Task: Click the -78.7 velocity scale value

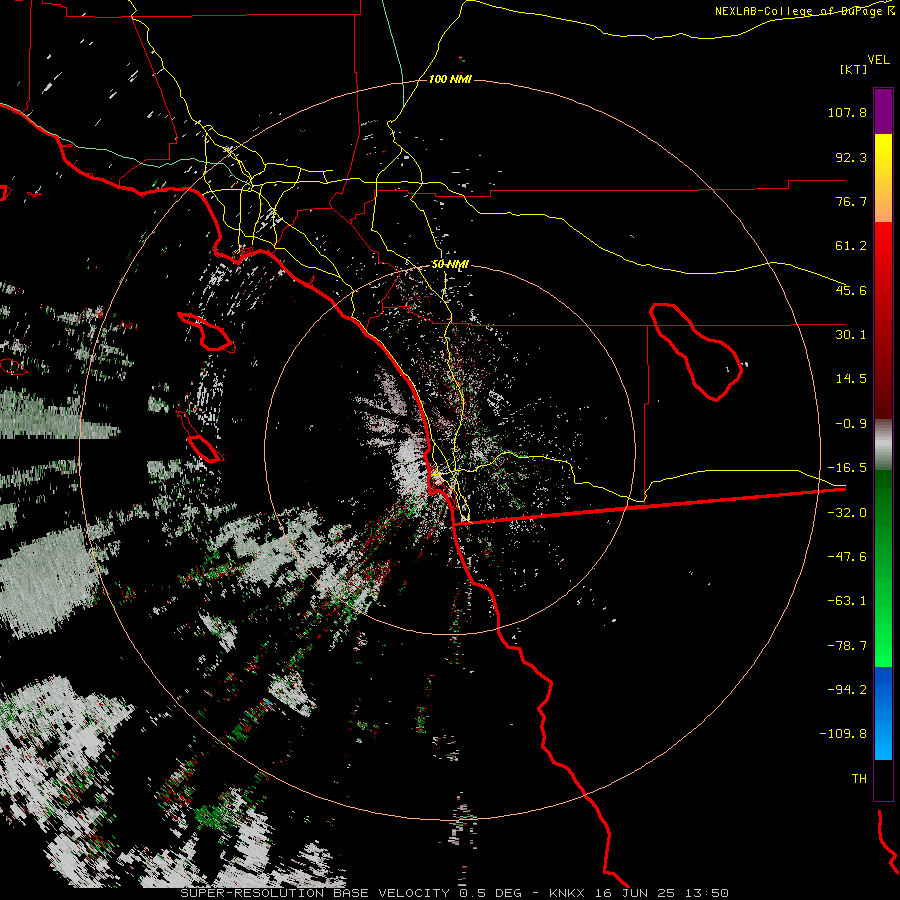Action: click(847, 646)
